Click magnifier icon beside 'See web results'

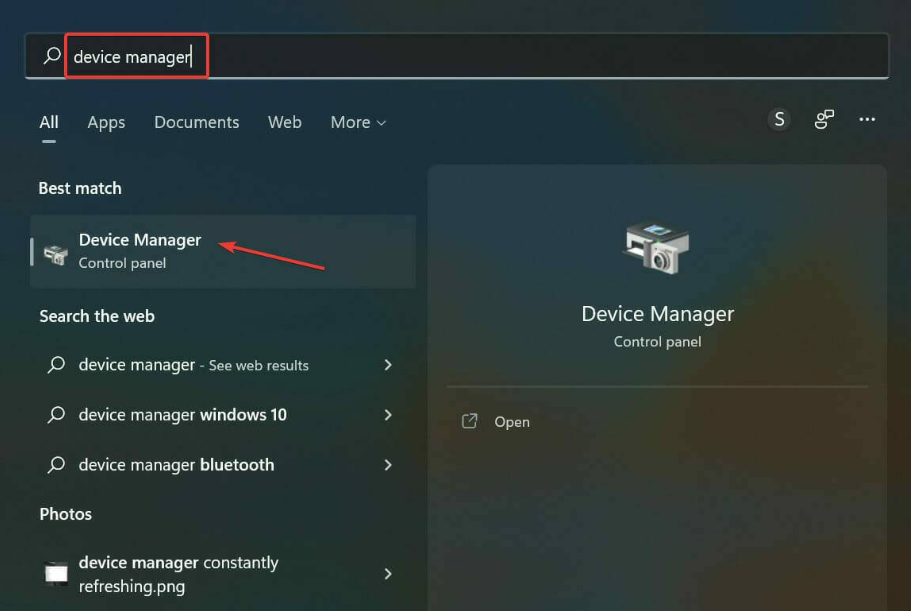pyautogui.click(x=56, y=364)
